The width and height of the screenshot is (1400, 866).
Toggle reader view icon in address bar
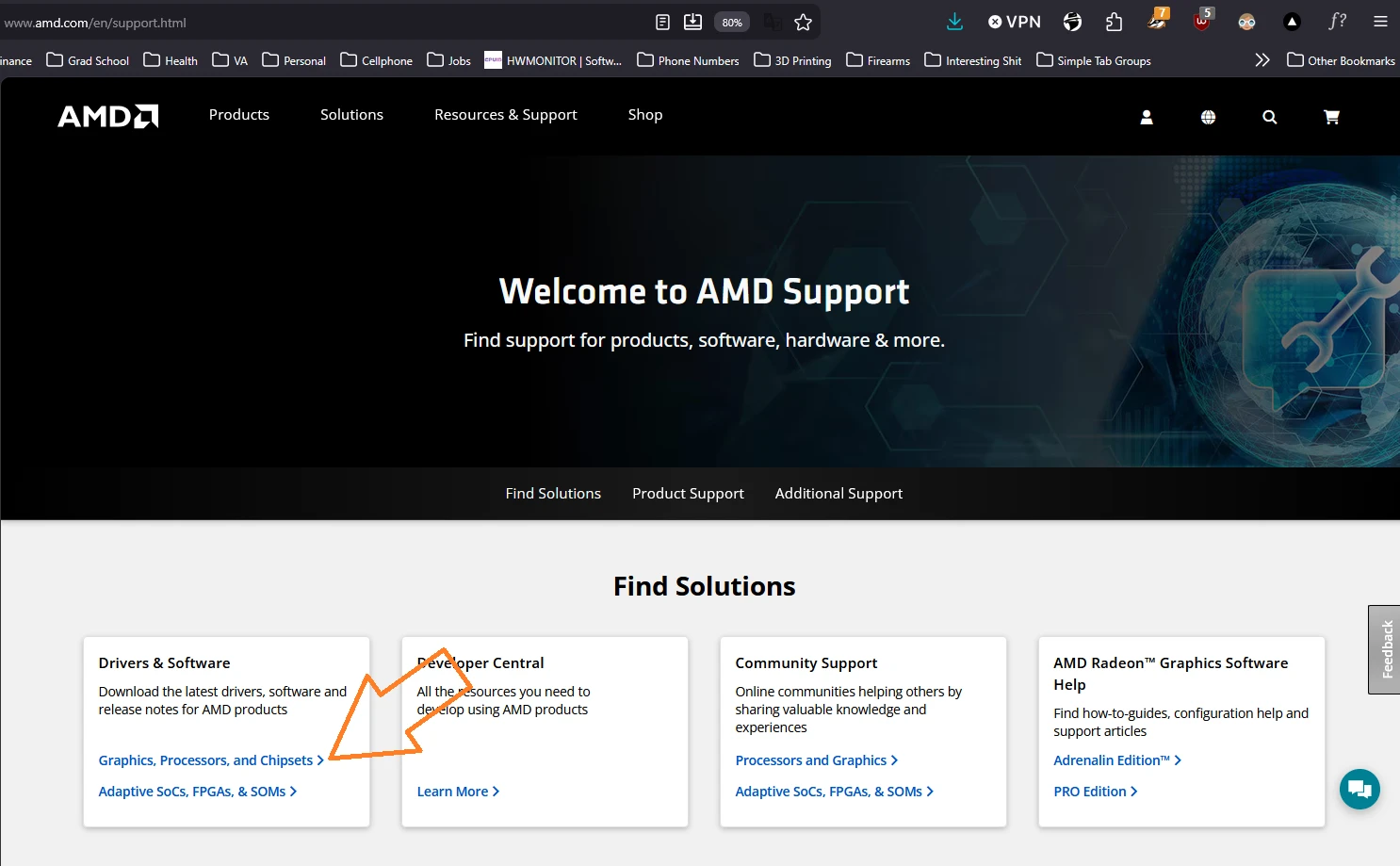(x=662, y=22)
